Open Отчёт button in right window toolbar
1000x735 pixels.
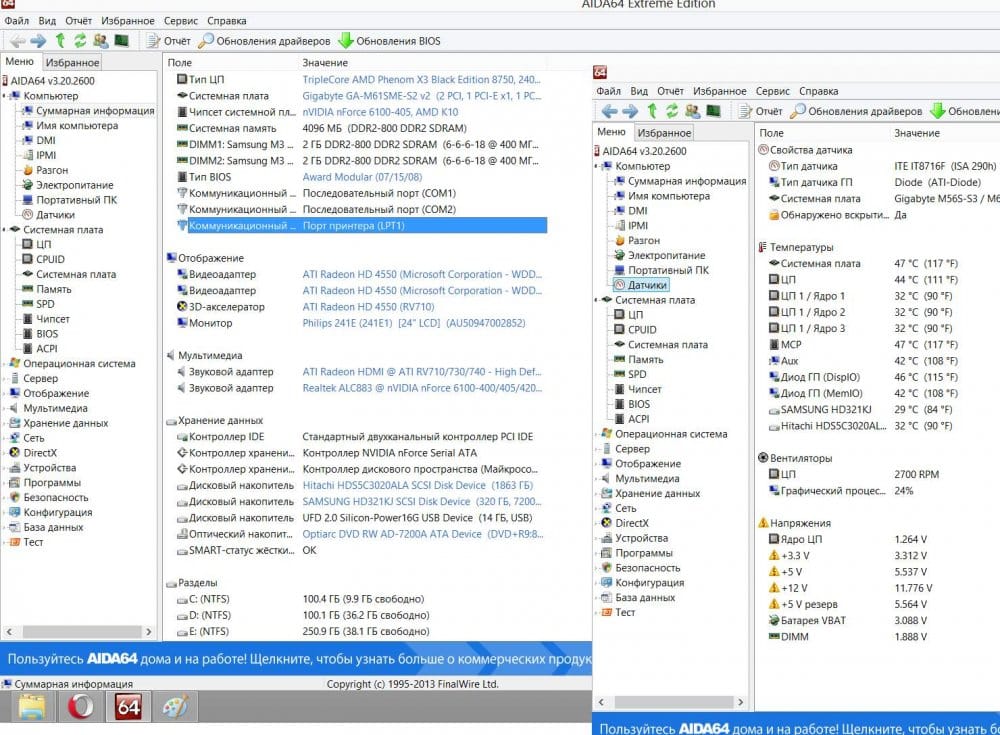pyautogui.click(x=760, y=111)
